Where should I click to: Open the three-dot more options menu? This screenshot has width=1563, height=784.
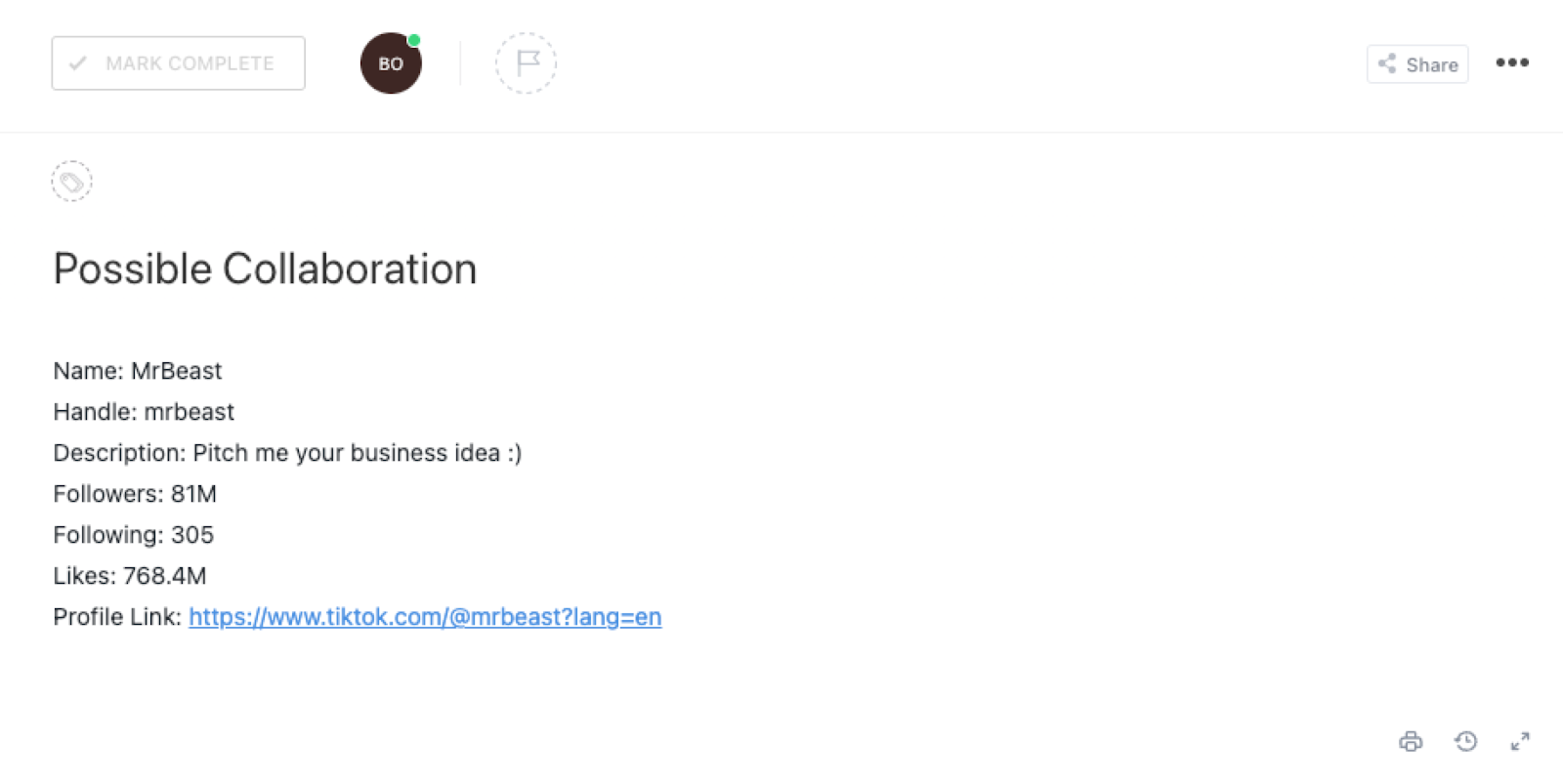(1512, 62)
